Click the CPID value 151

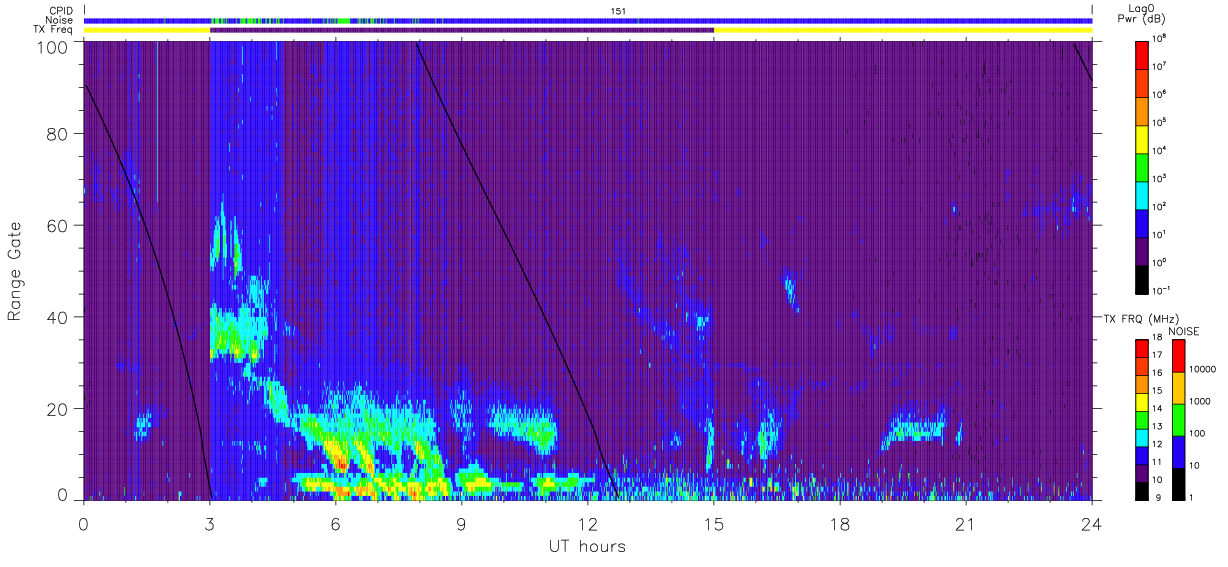[618, 11]
